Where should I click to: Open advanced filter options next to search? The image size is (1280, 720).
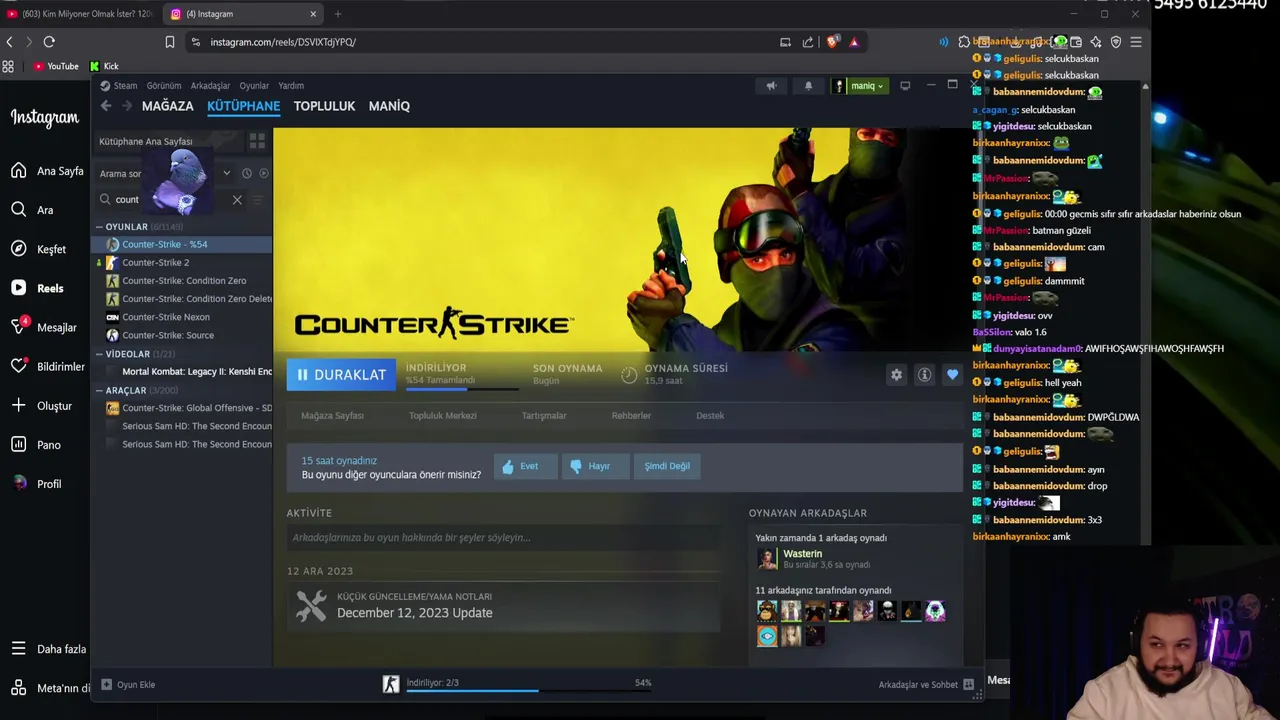258,200
